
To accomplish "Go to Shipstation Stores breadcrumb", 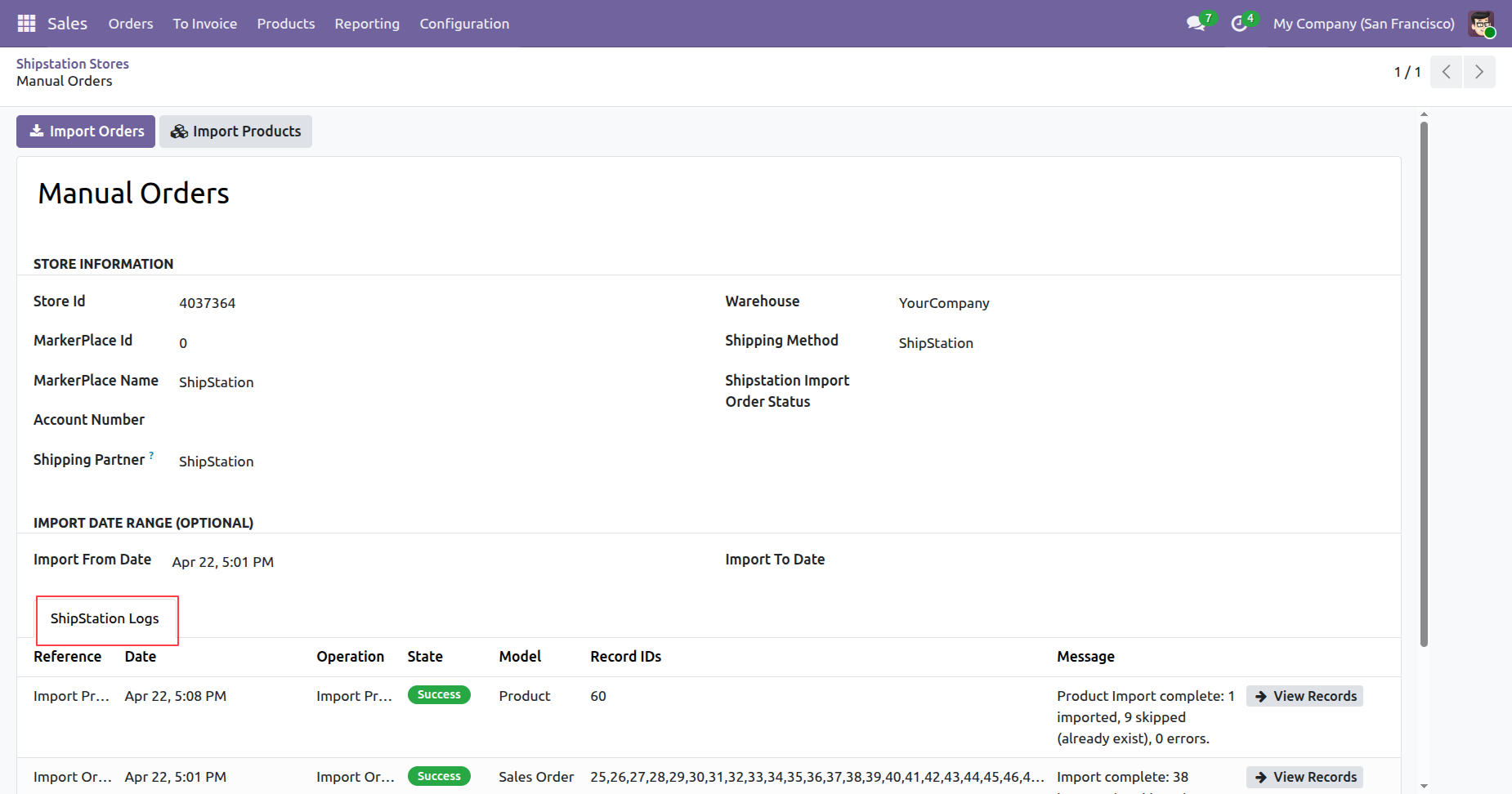I will (x=73, y=64).
